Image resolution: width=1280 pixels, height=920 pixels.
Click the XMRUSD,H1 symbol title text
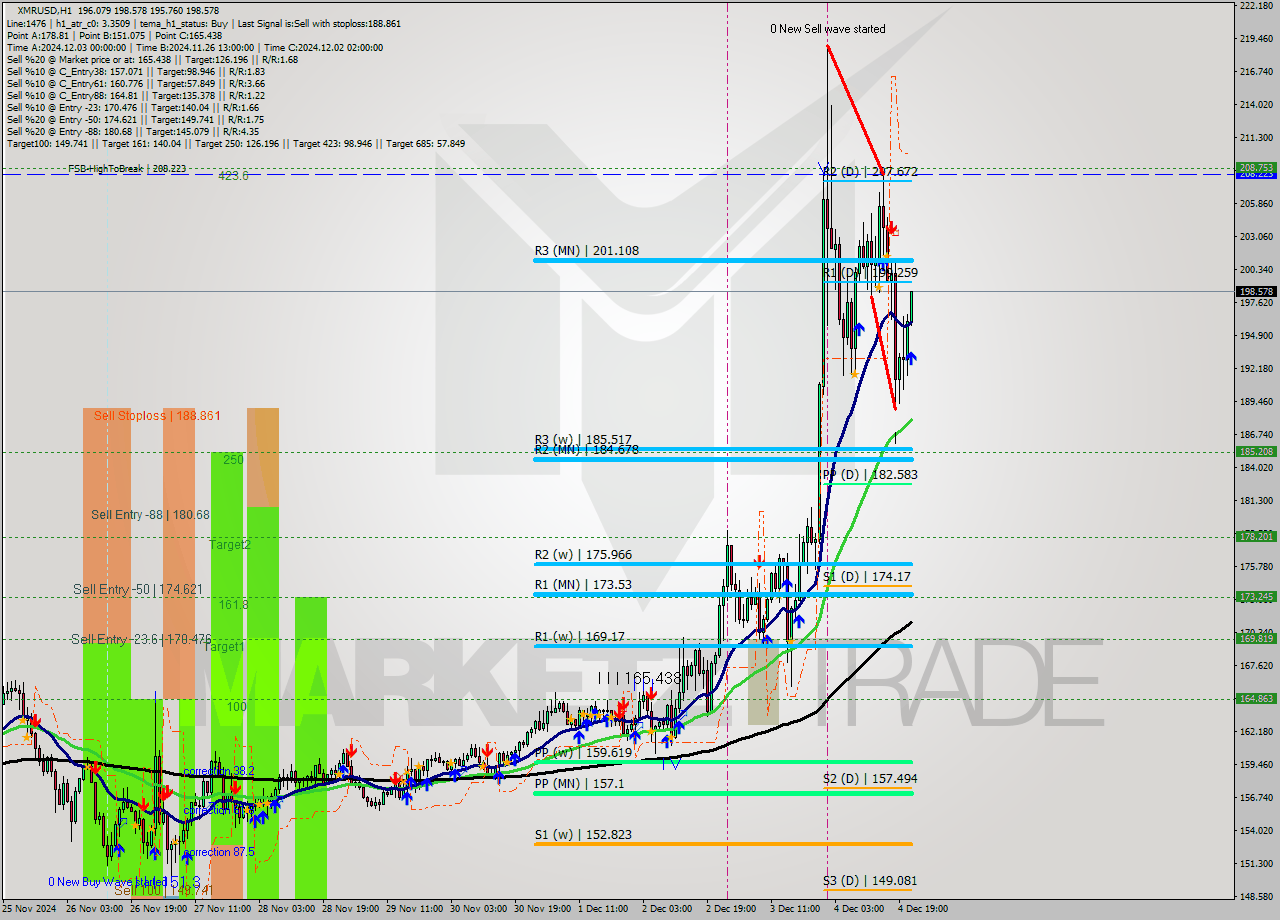point(45,10)
